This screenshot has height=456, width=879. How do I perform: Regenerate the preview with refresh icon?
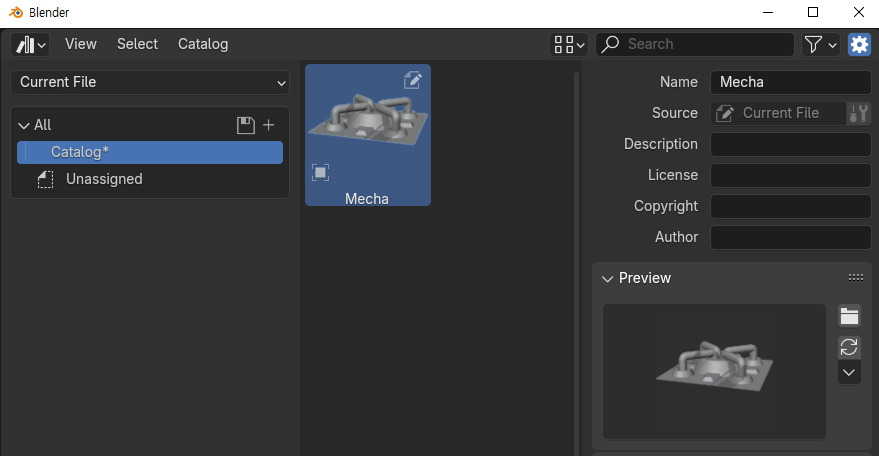click(849, 347)
